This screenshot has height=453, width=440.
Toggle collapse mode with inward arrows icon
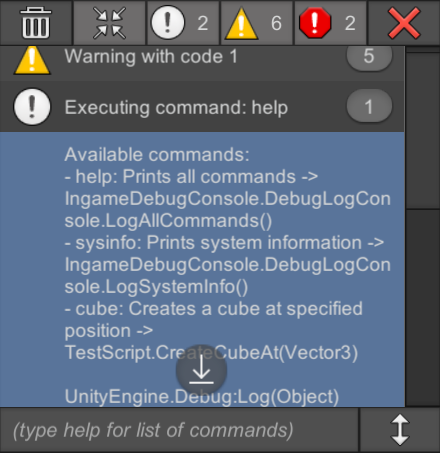pos(109,23)
